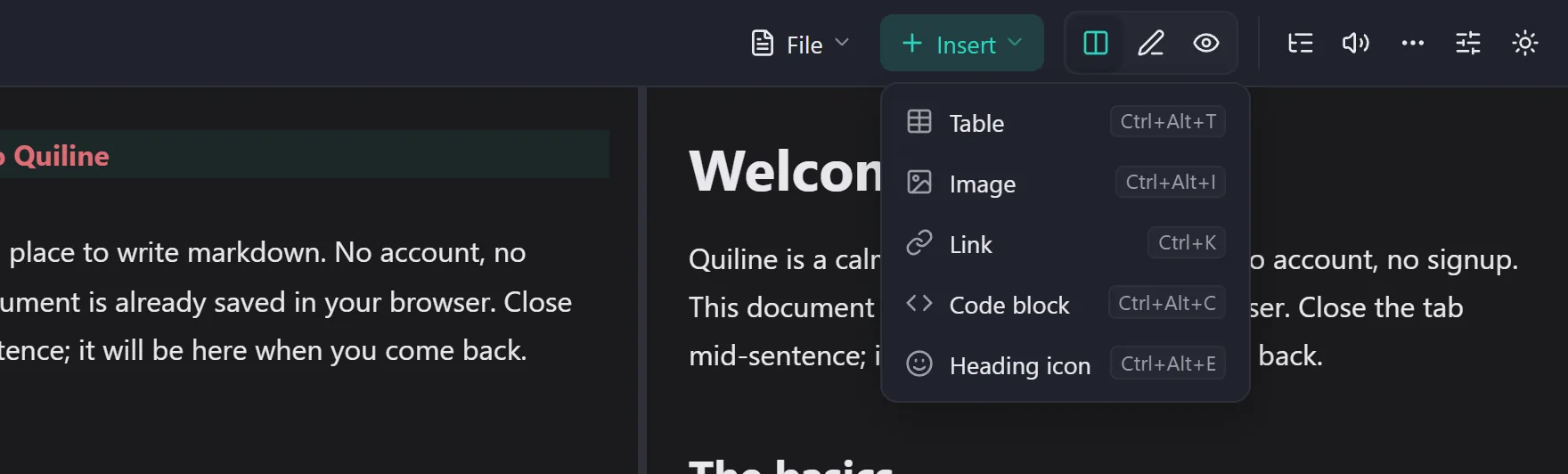Choose Heading icon from Insert menu
This screenshot has width=1568, height=474.
[1065, 364]
